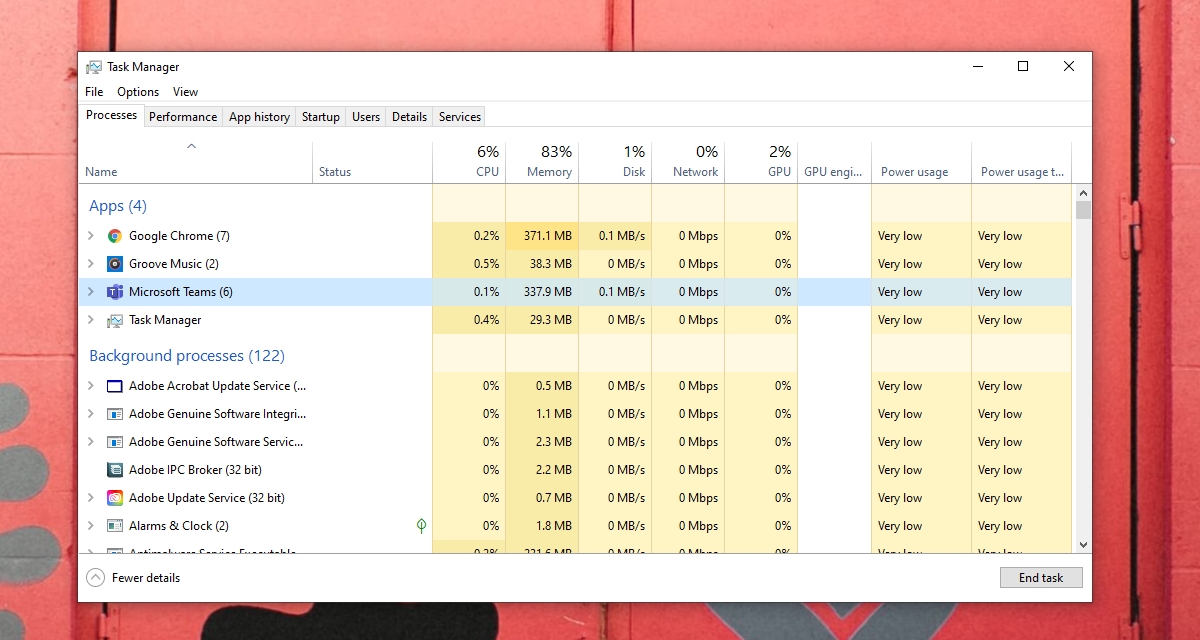Open the View menu
The width and height of the screenshot is (1200, 640).
tap(186, 92)
